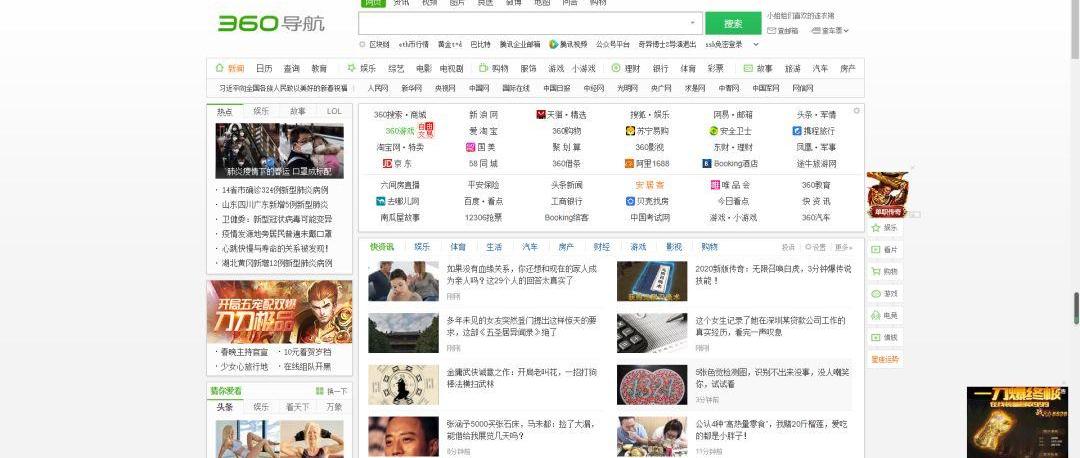The height and width of the screenshot is (458, 1080).
Task: Open the sidebar 购物 cart icon
Action: pos(874,271)
